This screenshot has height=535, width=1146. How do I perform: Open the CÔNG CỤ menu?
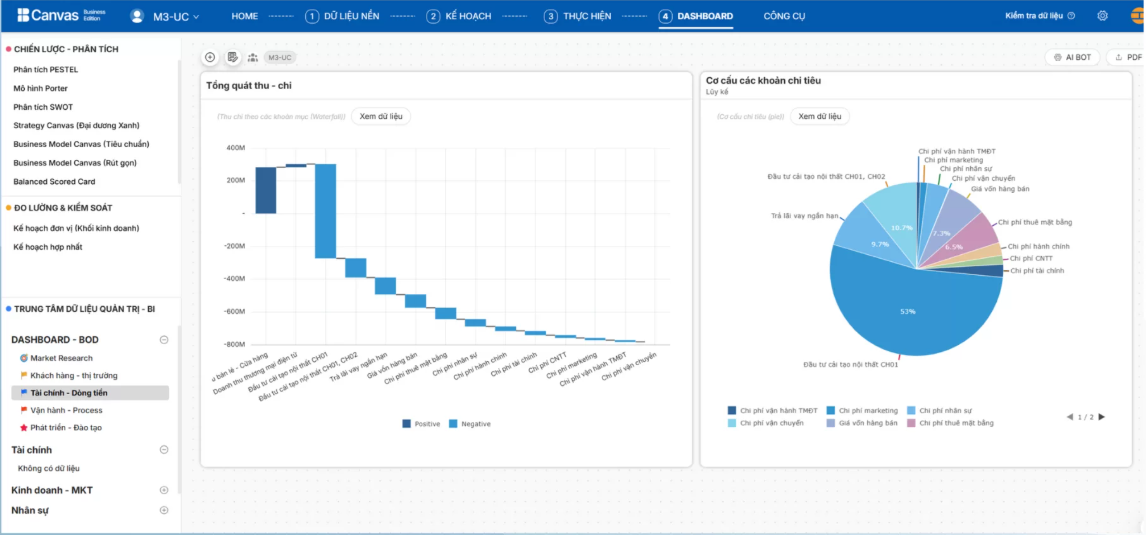(x=784, y=16)
